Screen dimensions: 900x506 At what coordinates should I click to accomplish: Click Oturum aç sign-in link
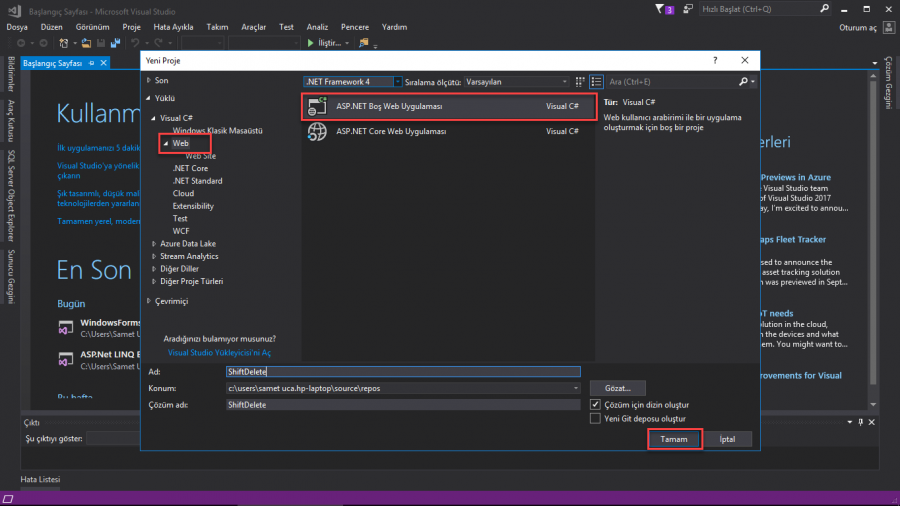858,28
